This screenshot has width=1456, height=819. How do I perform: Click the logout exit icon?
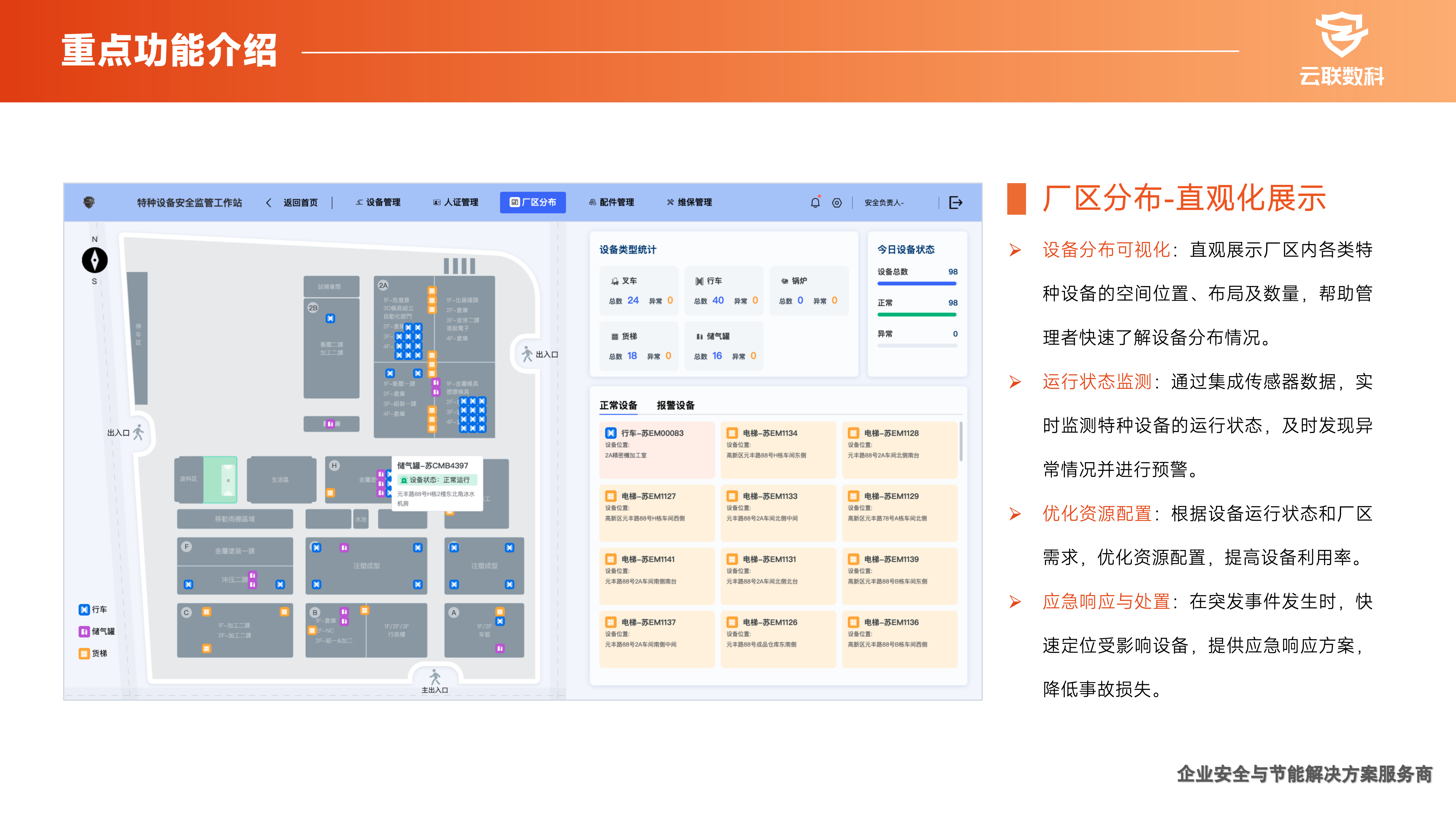coord(955,202)
